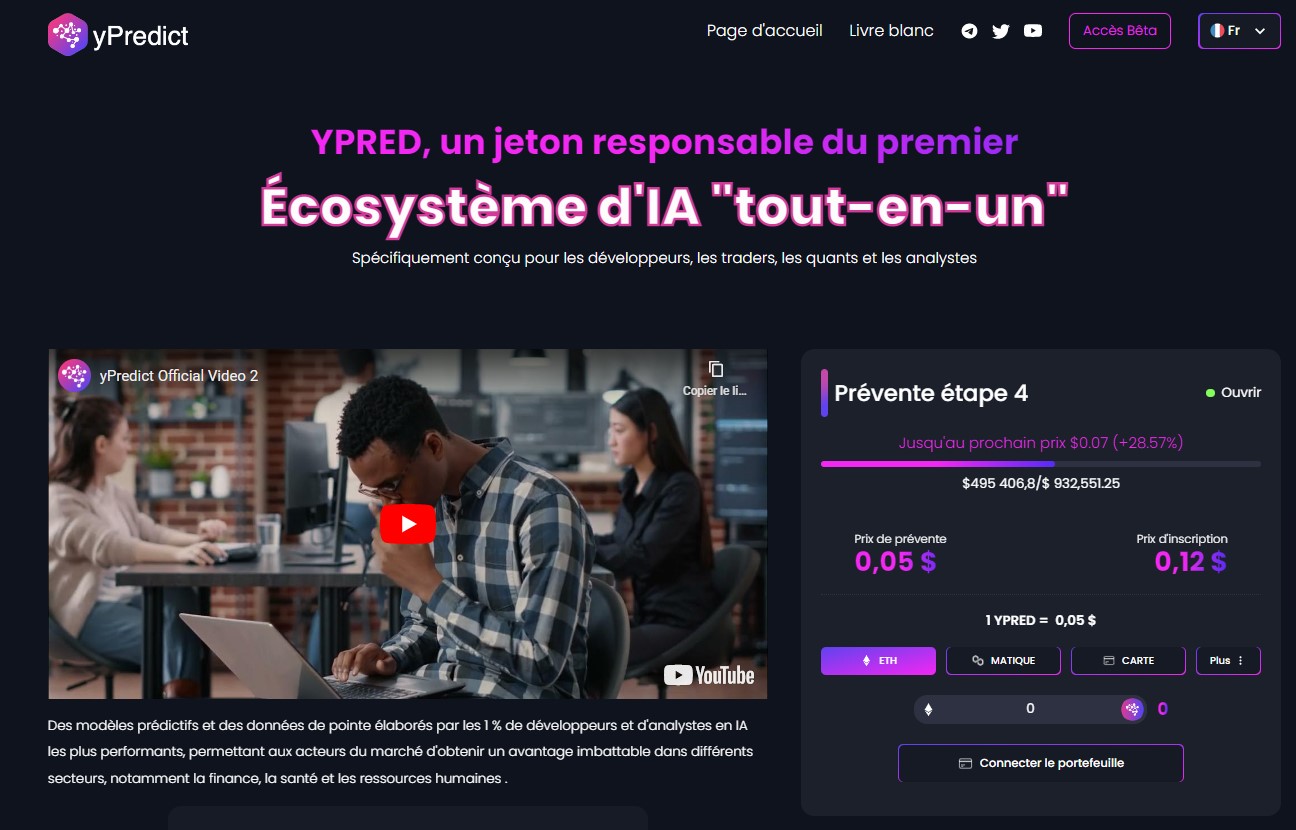Click the yPredict channel avatar in the video
The image size is (1296, 830).
(x=74, y=375)
